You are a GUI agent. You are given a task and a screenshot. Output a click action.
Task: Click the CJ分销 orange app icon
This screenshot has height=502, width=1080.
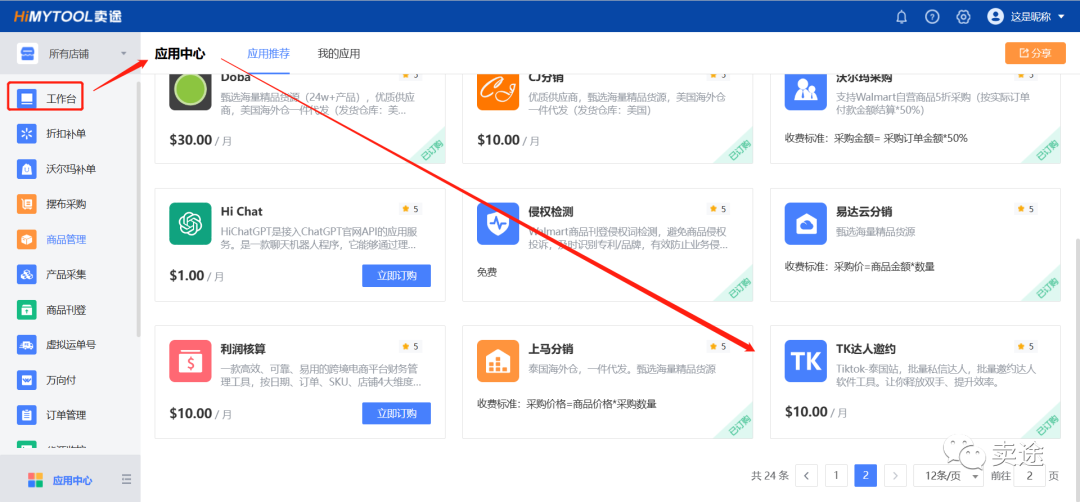pyautogui.click(x=497, y=91)
